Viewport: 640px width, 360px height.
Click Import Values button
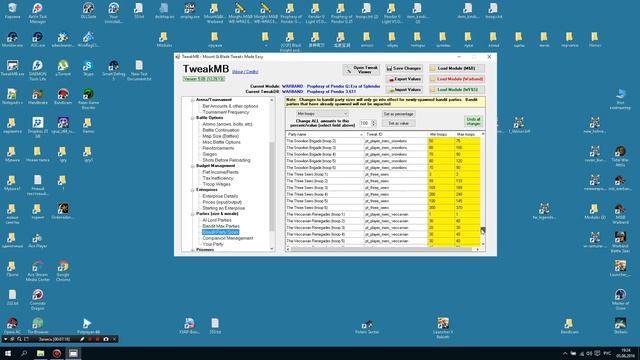coord(404,89)
